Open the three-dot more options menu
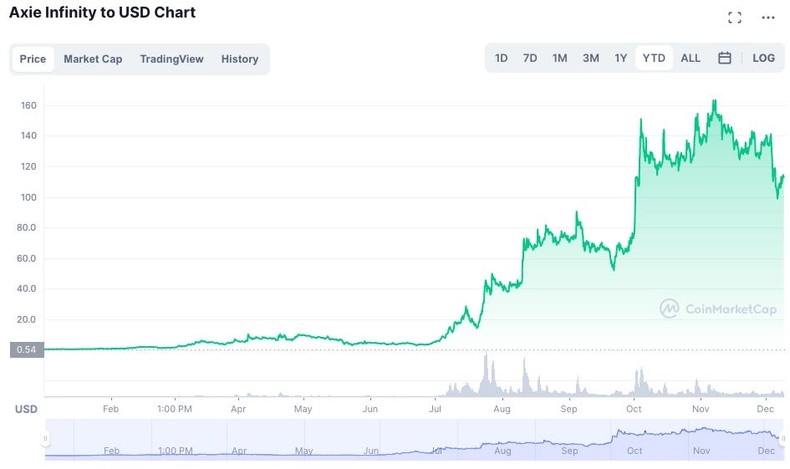This screenshot has height=469, width=790. pos(768,17)
